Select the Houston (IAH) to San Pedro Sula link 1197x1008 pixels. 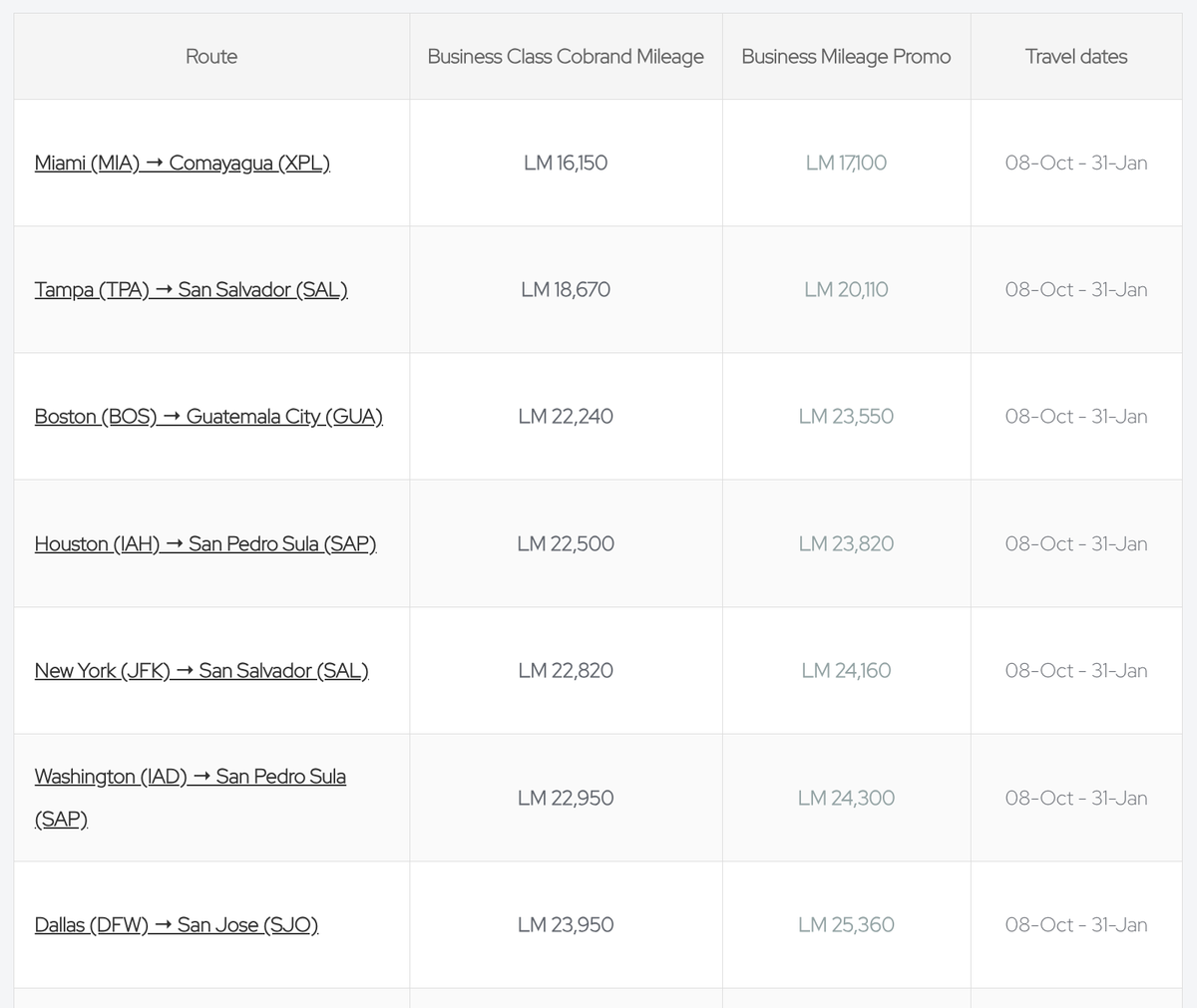coord(204,543)
